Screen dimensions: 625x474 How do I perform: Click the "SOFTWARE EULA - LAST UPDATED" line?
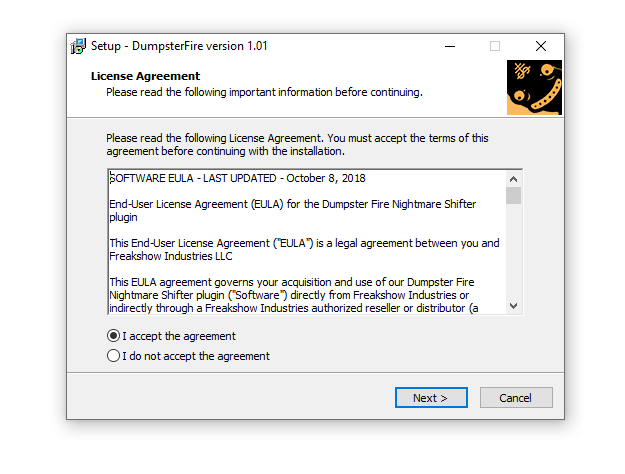(x=237, y=179)
